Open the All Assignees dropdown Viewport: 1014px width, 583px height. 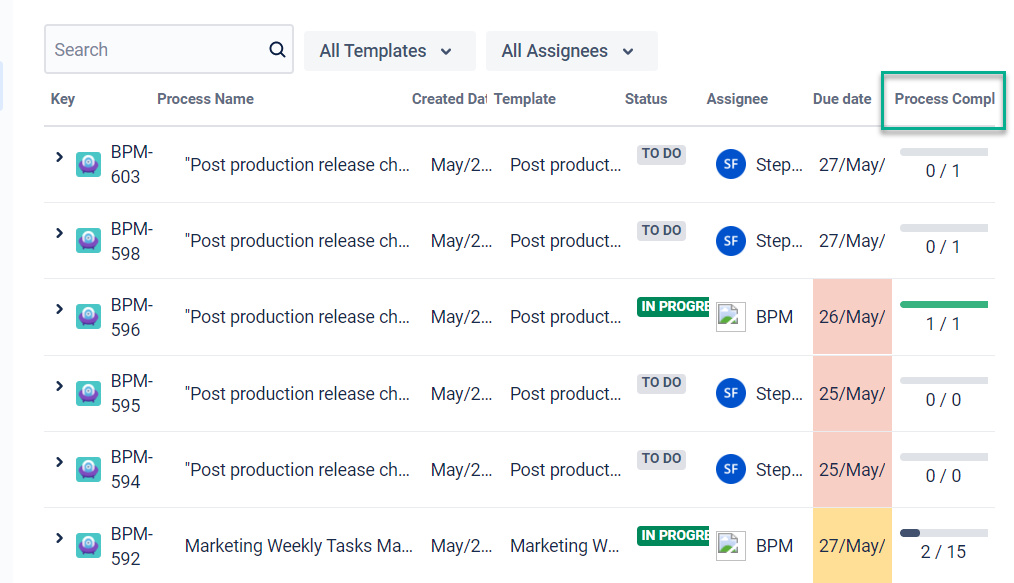point(572,51)
